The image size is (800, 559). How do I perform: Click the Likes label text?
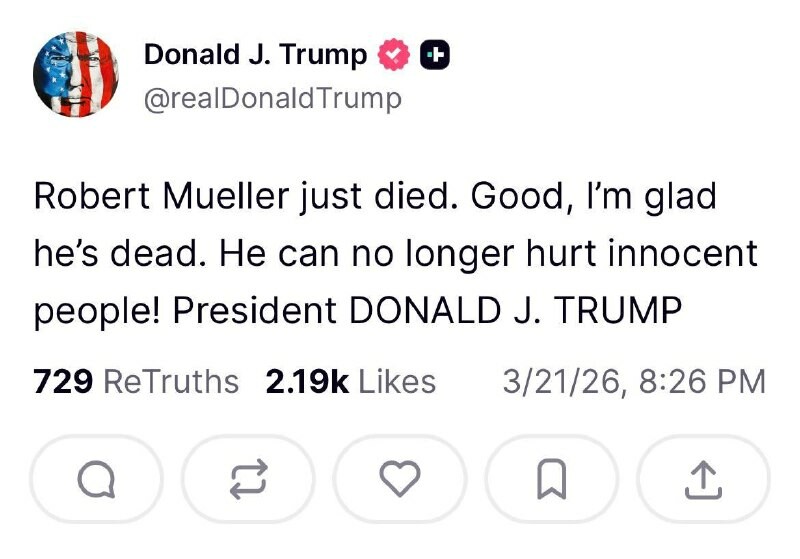point(396,381)
